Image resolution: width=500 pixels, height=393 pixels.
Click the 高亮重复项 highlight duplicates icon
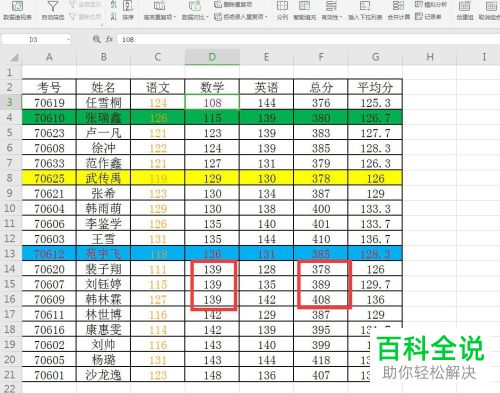pos(159,6)
